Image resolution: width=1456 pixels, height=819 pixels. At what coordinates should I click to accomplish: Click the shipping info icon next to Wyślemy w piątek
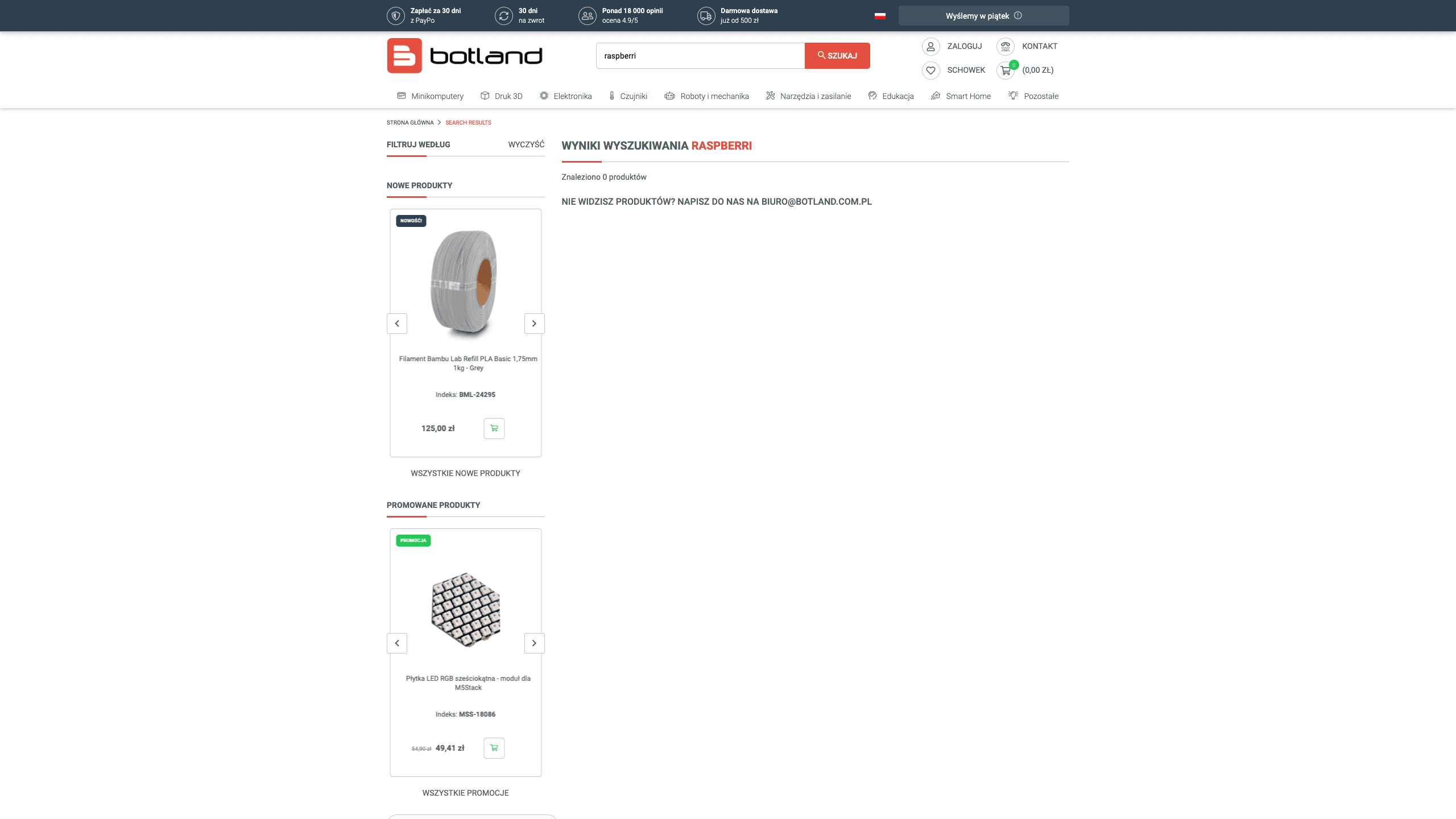(1018, 16)
